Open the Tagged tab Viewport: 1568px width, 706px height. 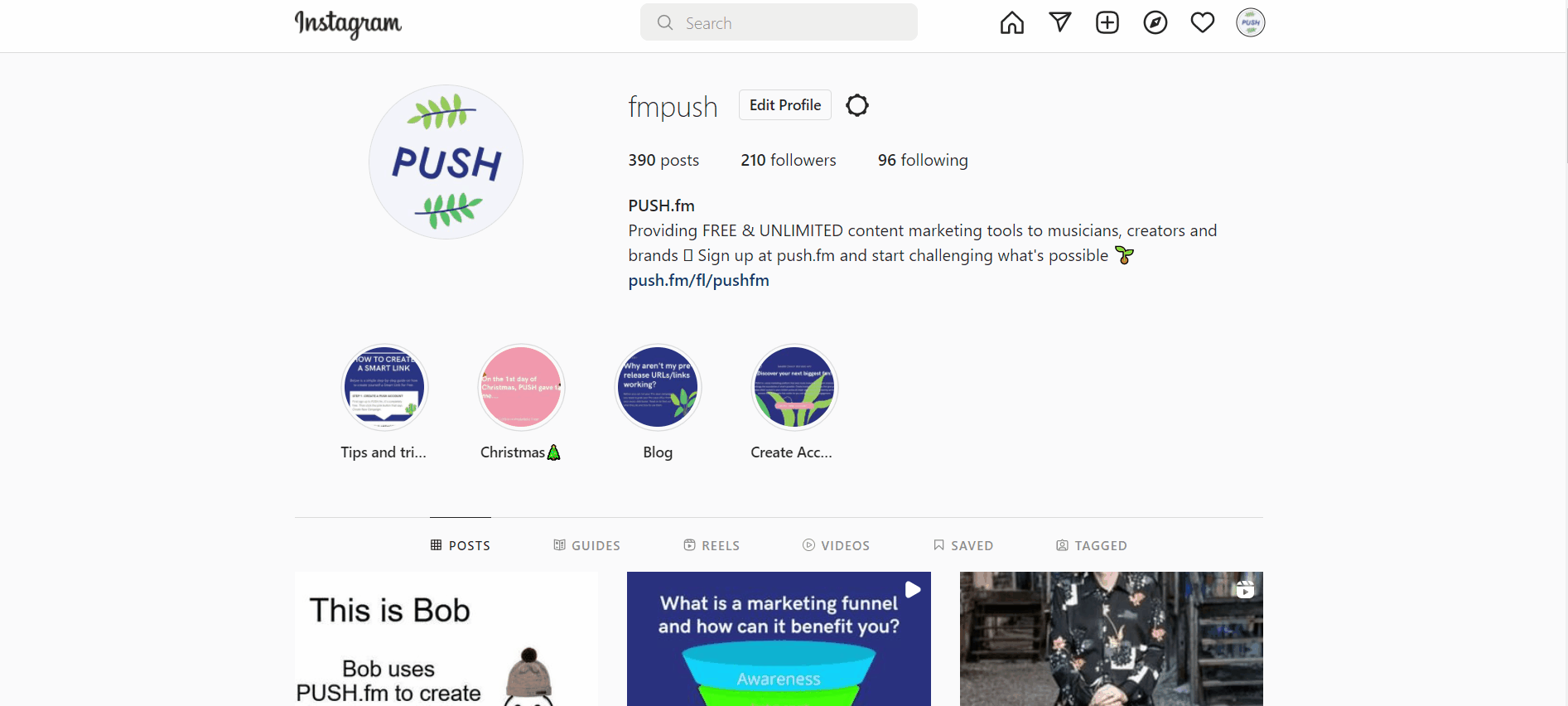pyautogui.click(x=1091, y=545)
